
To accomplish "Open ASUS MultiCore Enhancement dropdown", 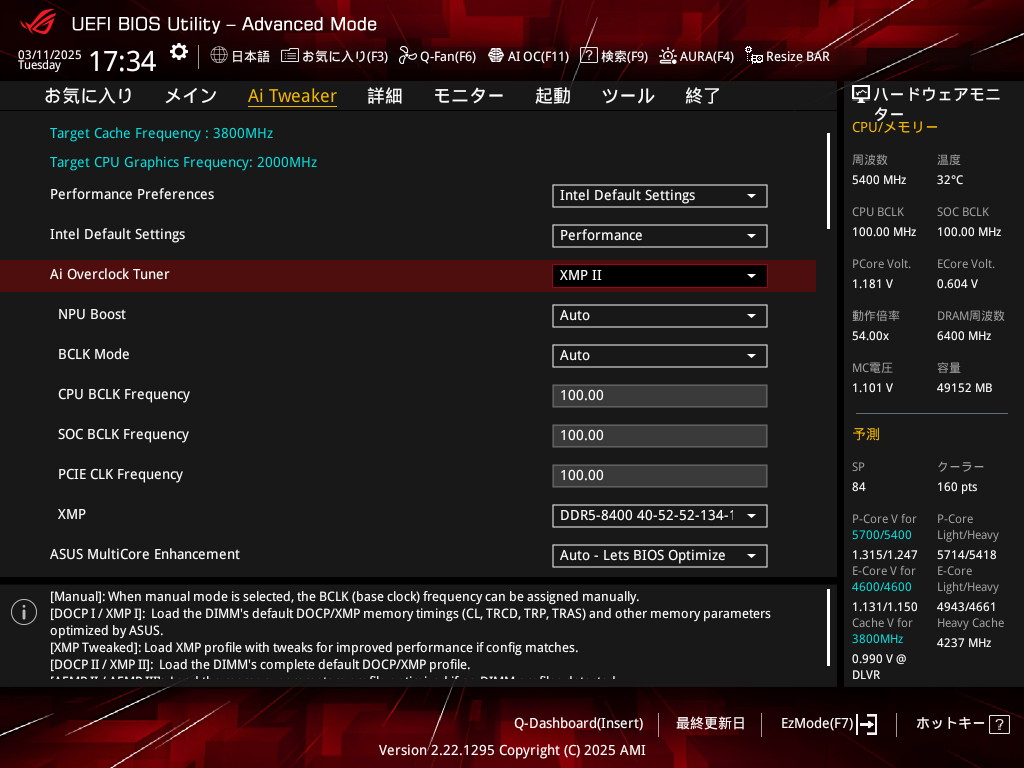I will [660, 555].
